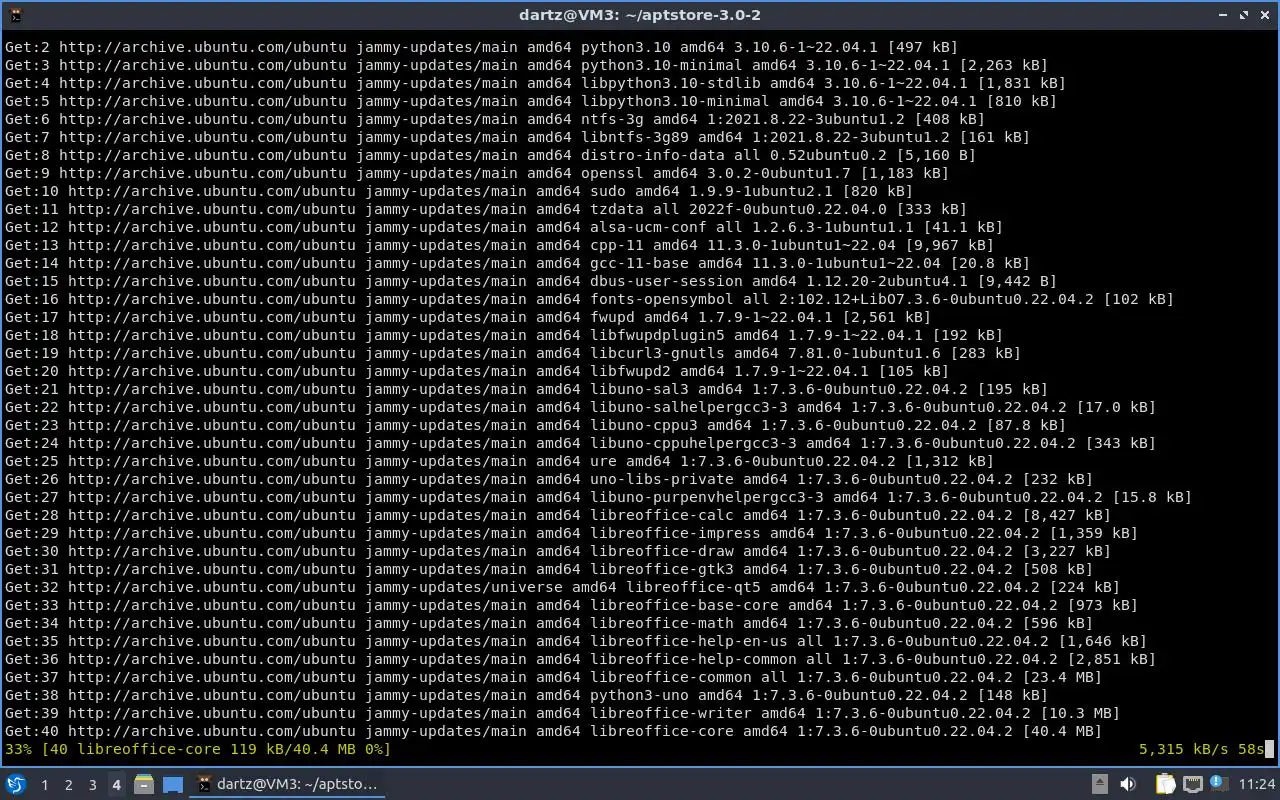Screen dimensions: 1280x800
Task: Click the Get:15 dbus-user-session line
Action: point(531,281)
